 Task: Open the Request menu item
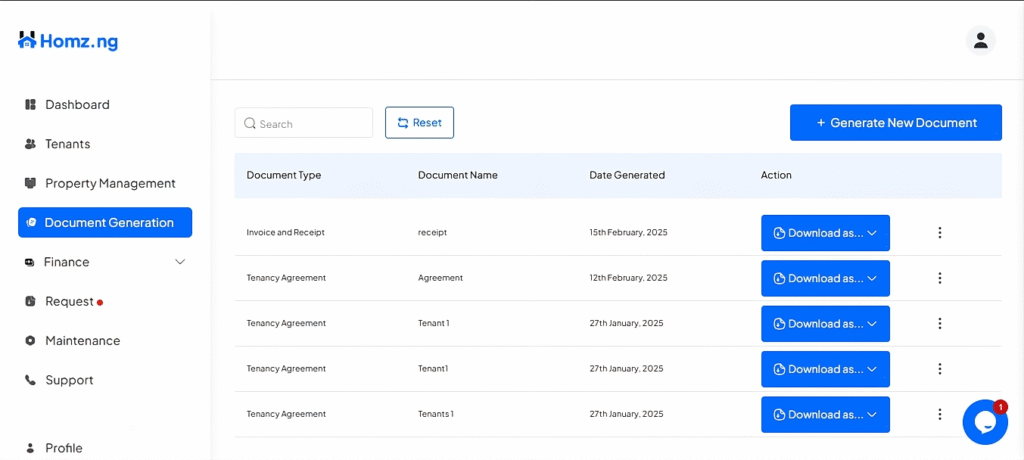pos(69,301)
